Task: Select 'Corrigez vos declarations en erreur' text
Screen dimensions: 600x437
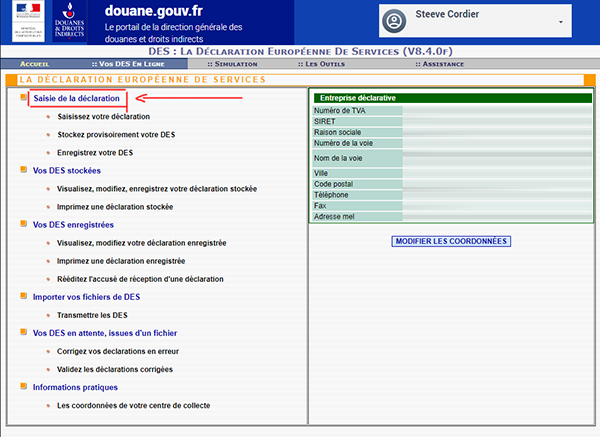Action: (118, 351)
